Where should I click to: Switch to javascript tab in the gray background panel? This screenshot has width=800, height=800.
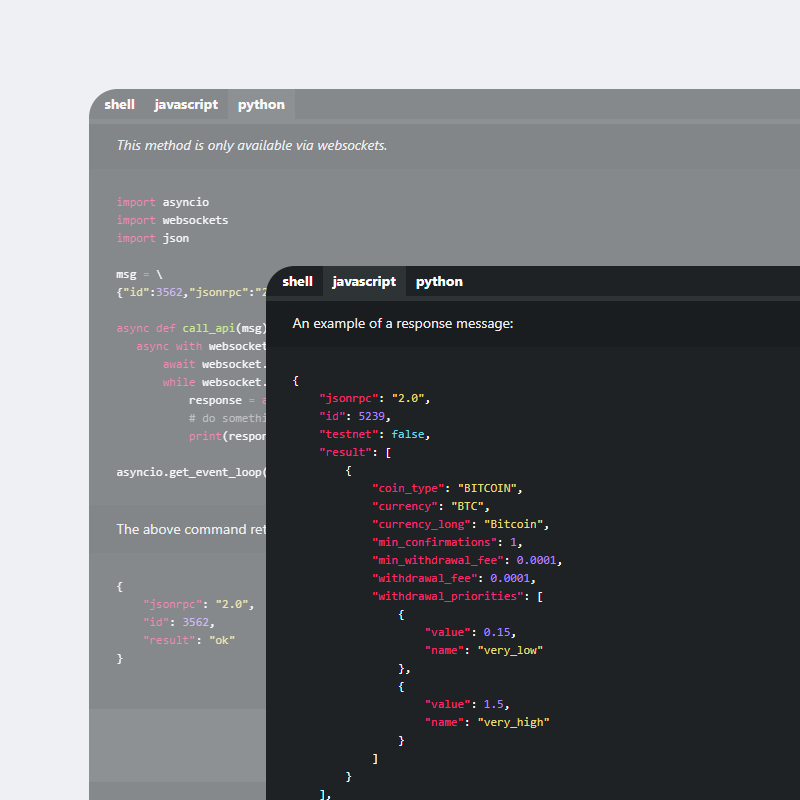point(186,104)
